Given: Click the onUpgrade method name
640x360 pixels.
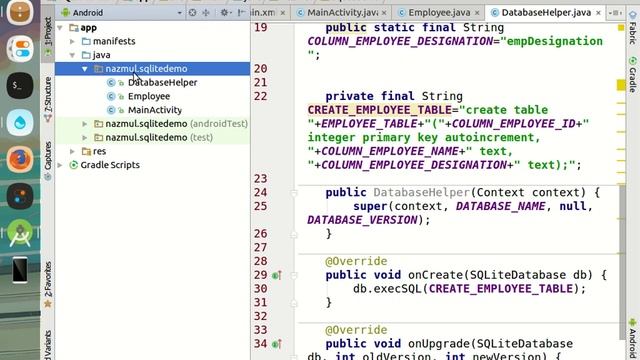Looking at the screenshot, I should (x=439, y=344).
